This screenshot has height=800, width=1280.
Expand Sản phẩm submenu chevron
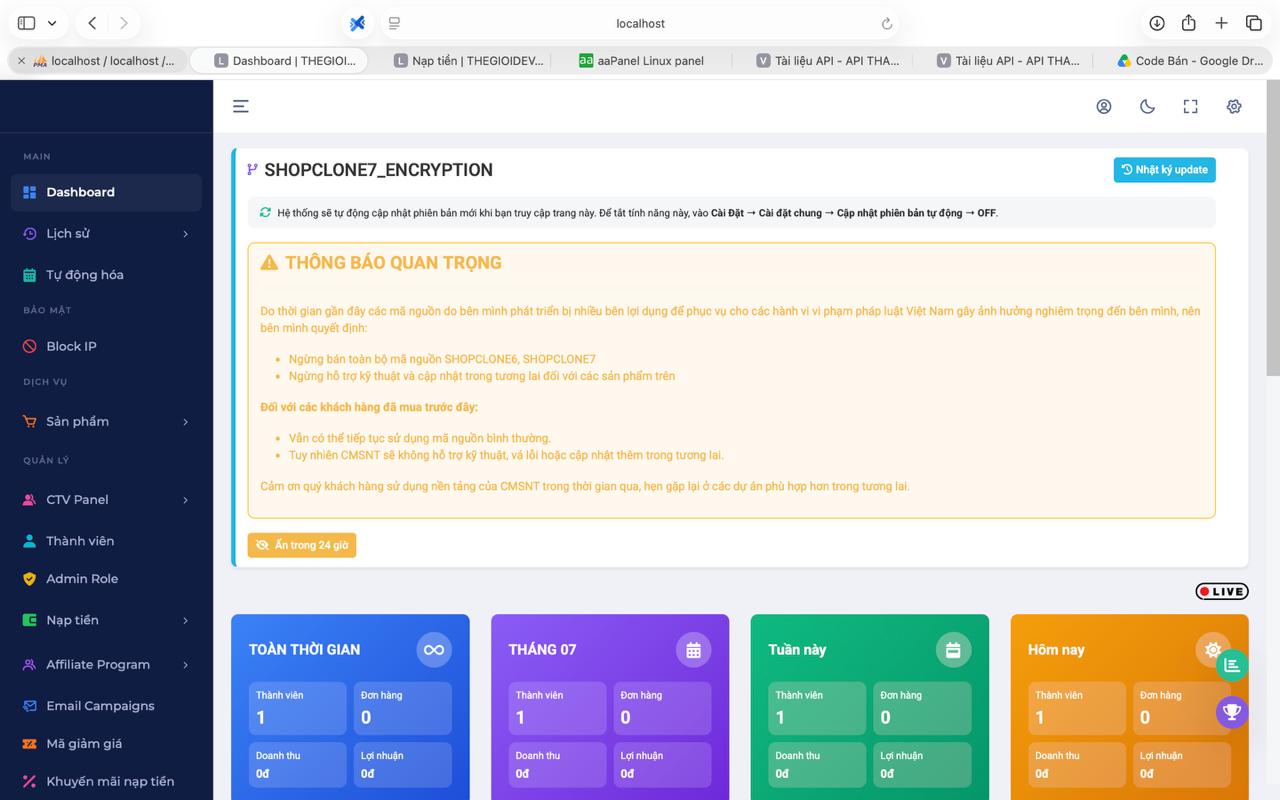[x=185, y=422]
